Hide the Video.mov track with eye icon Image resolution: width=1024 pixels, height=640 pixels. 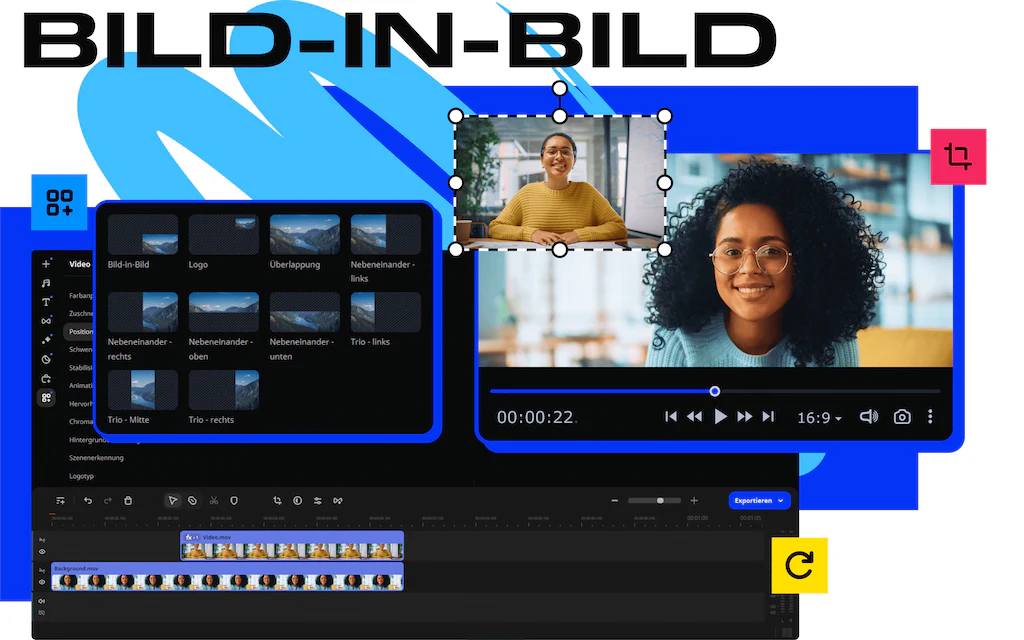click(x=42, y=552)
